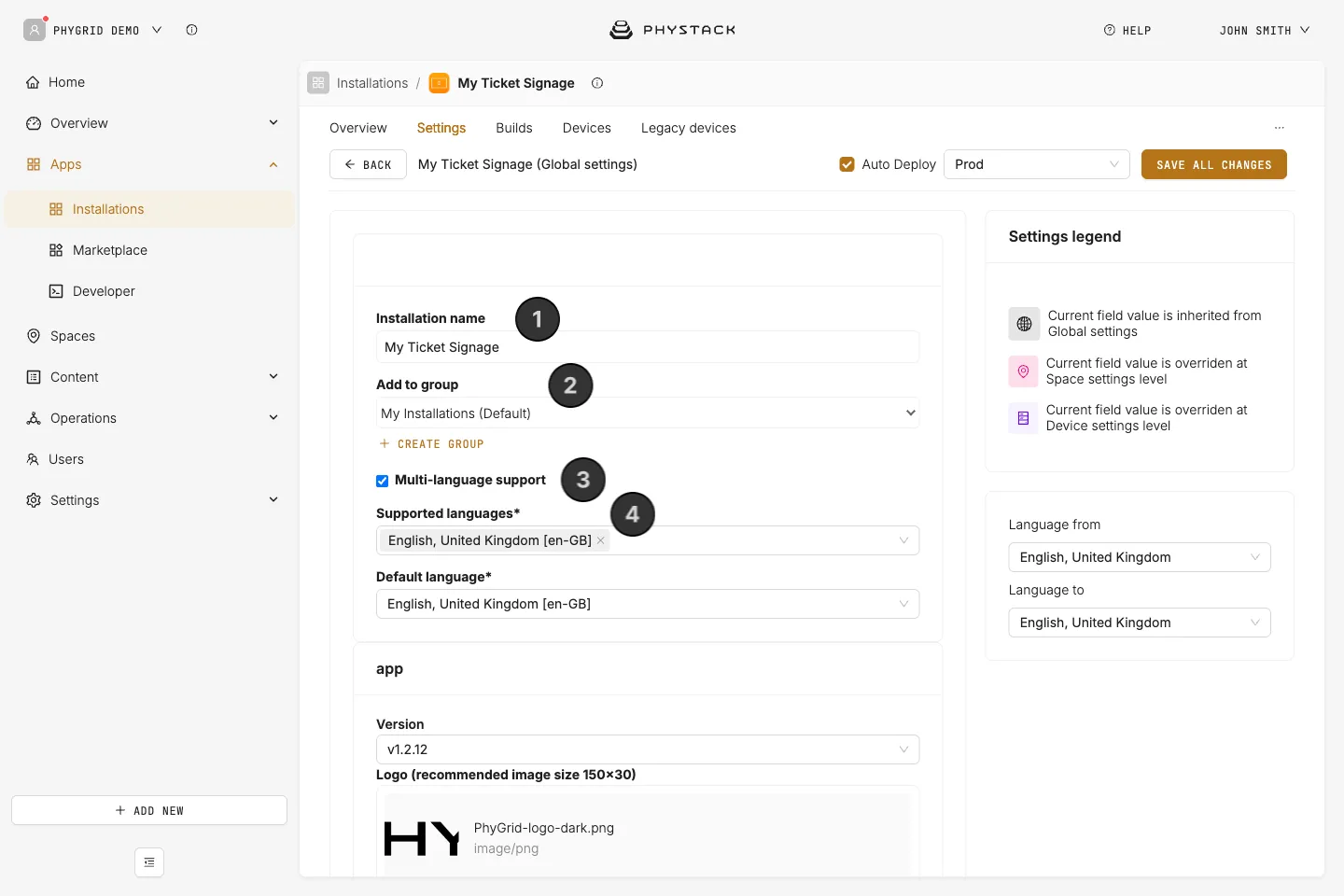The image size is (1344, 896).
Task: Click the orange My Ticket Signage app icon
Action: [439, 83]
